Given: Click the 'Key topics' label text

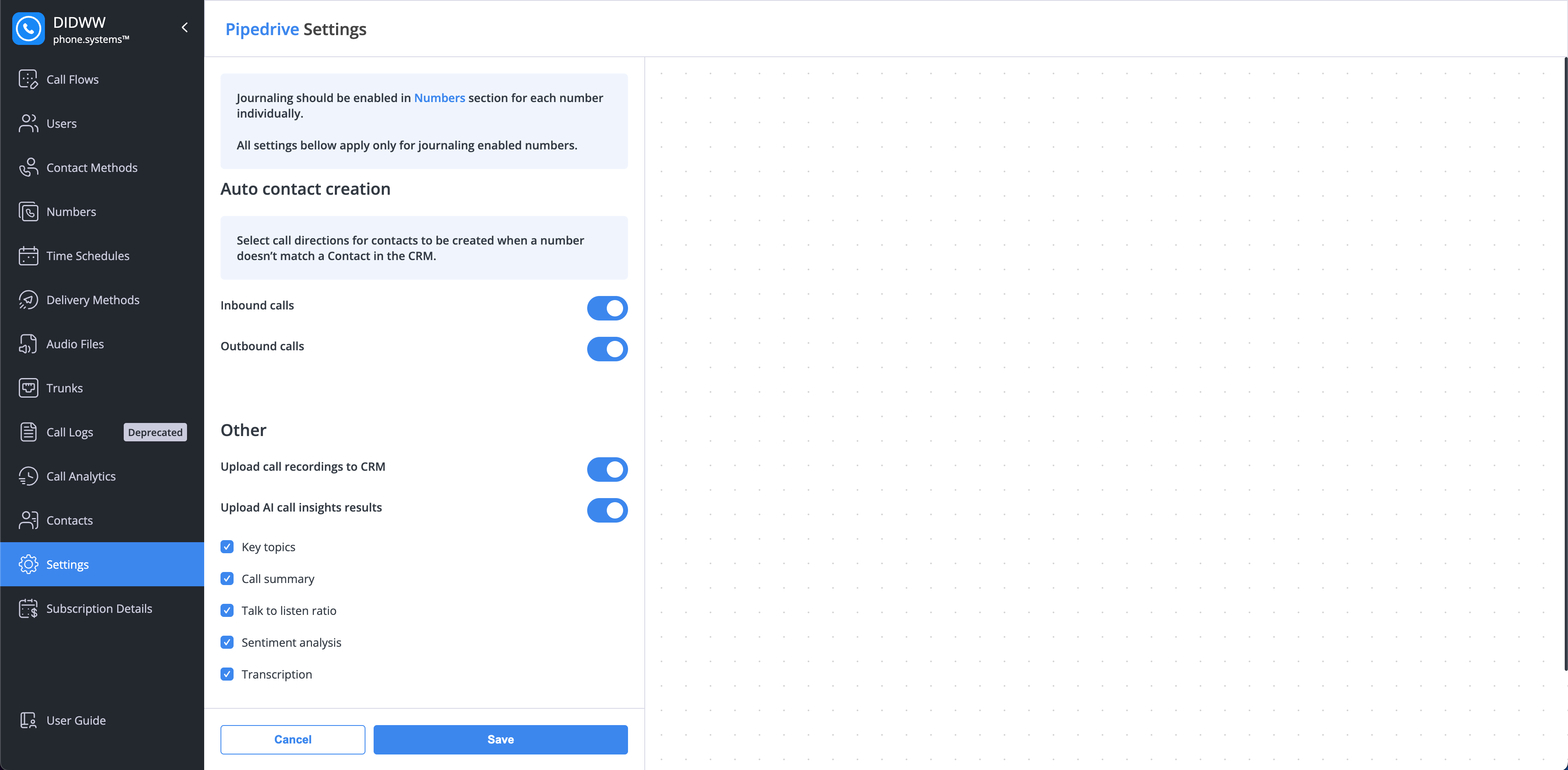Looking at the screenshot, I should (268, 547).
